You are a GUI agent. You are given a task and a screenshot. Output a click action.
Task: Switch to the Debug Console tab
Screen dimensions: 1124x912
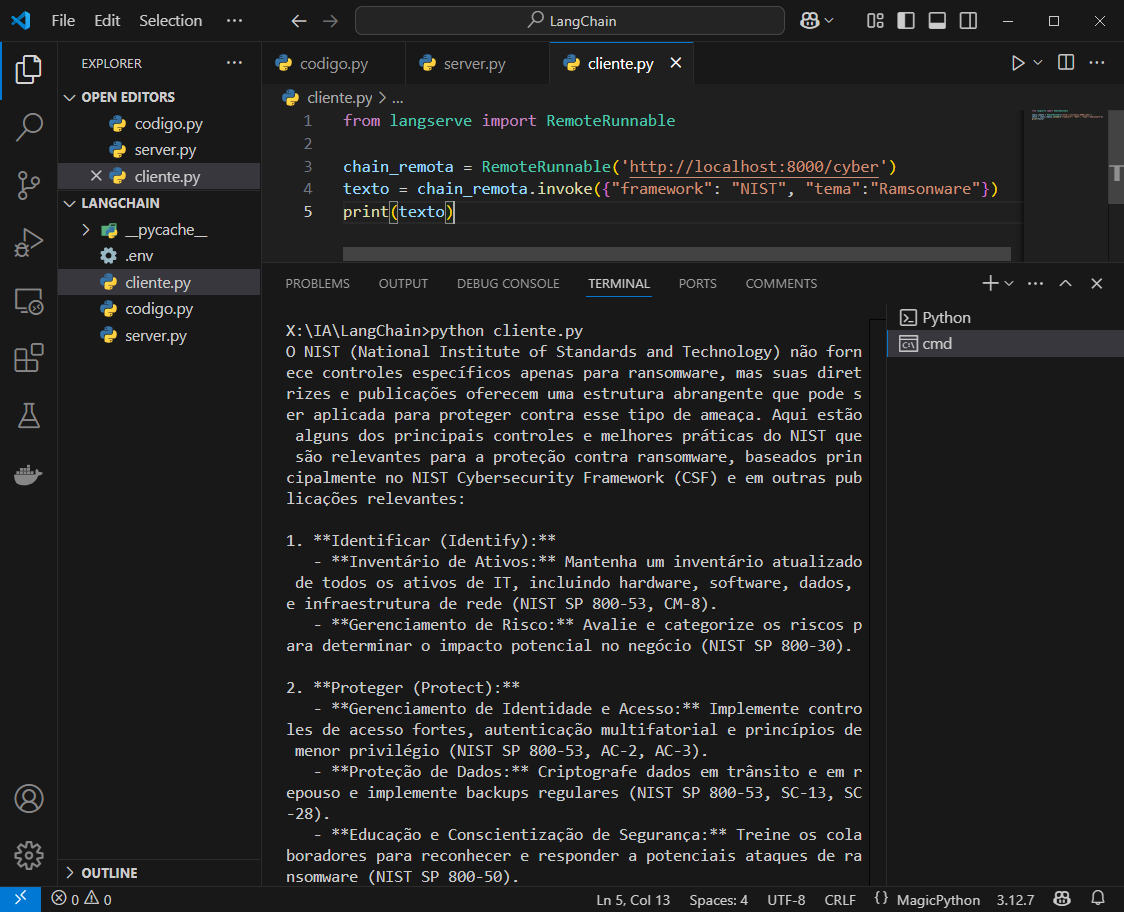click(508, 283)
